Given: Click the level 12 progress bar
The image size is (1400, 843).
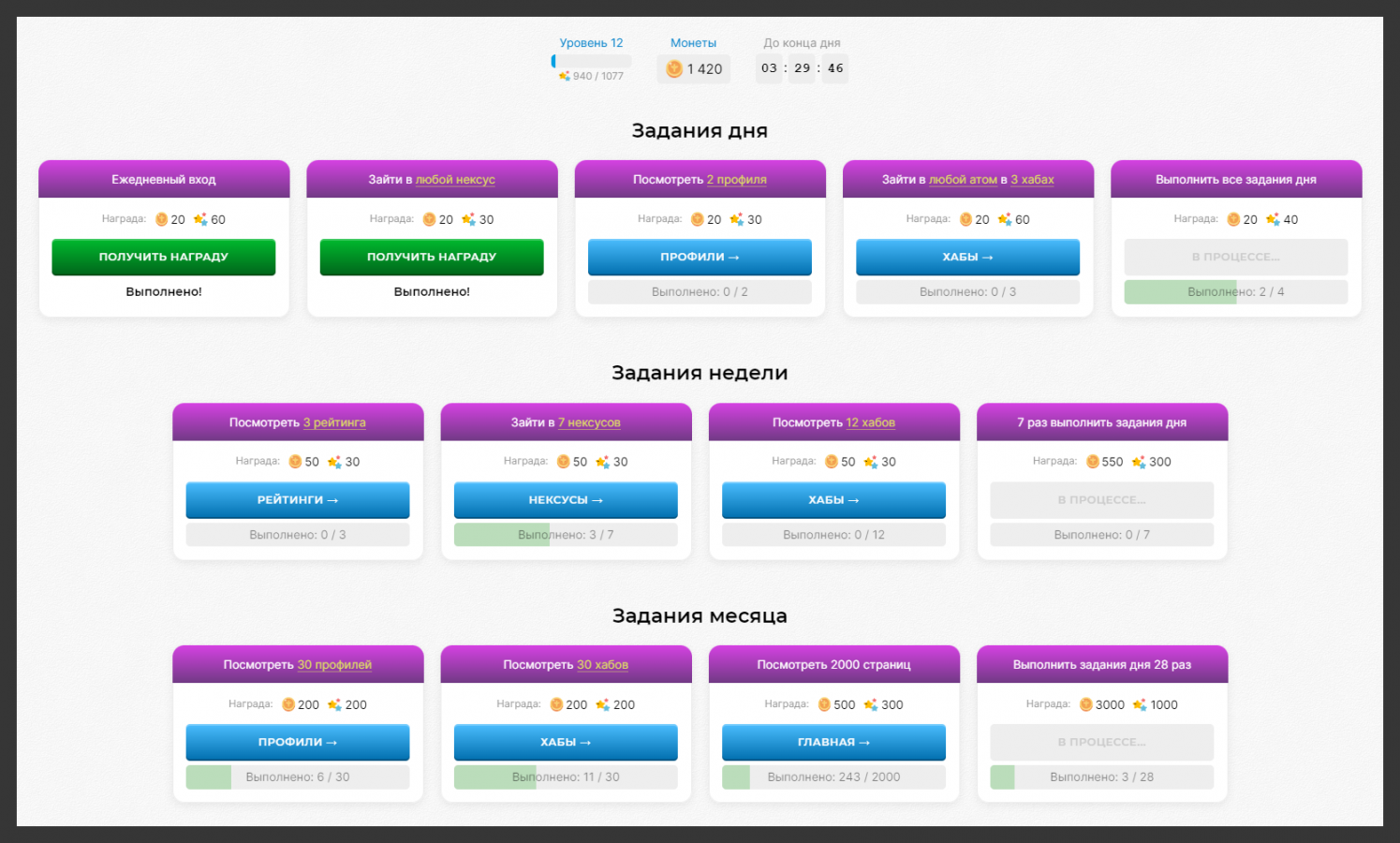Looking at the screenshot, I should click(591, 61).
